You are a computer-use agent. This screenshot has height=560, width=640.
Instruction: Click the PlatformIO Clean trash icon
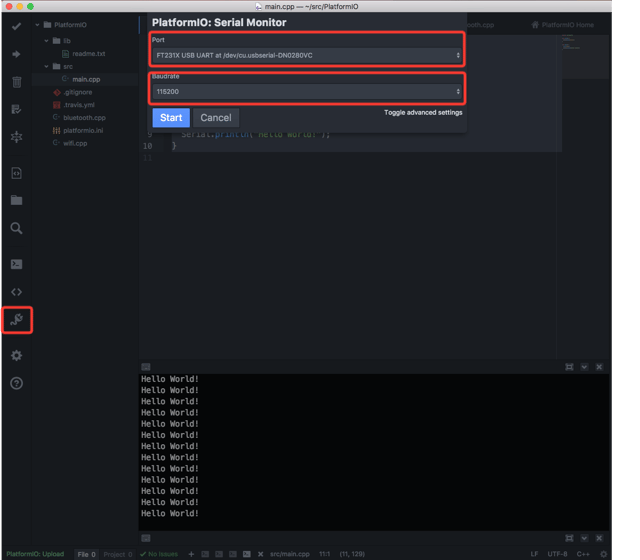coord(16,82)
